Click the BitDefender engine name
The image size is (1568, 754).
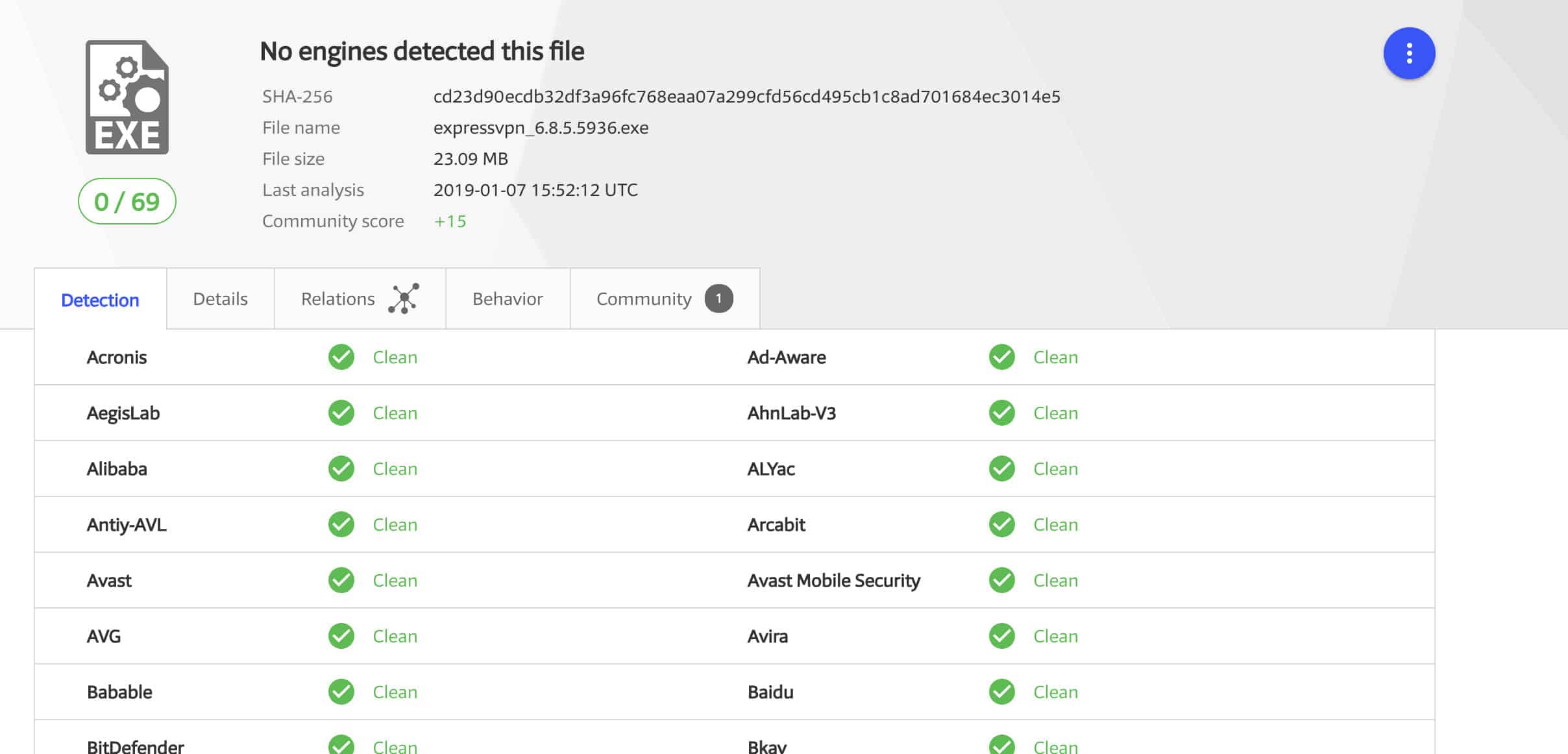(136, 746)
